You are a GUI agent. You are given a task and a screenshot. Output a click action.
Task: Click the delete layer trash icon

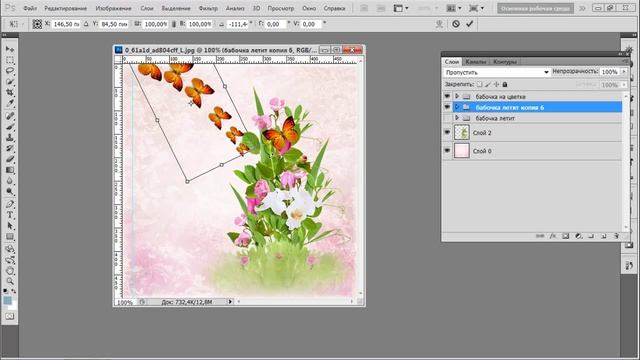pyautogui.click(x=616, y=236)
